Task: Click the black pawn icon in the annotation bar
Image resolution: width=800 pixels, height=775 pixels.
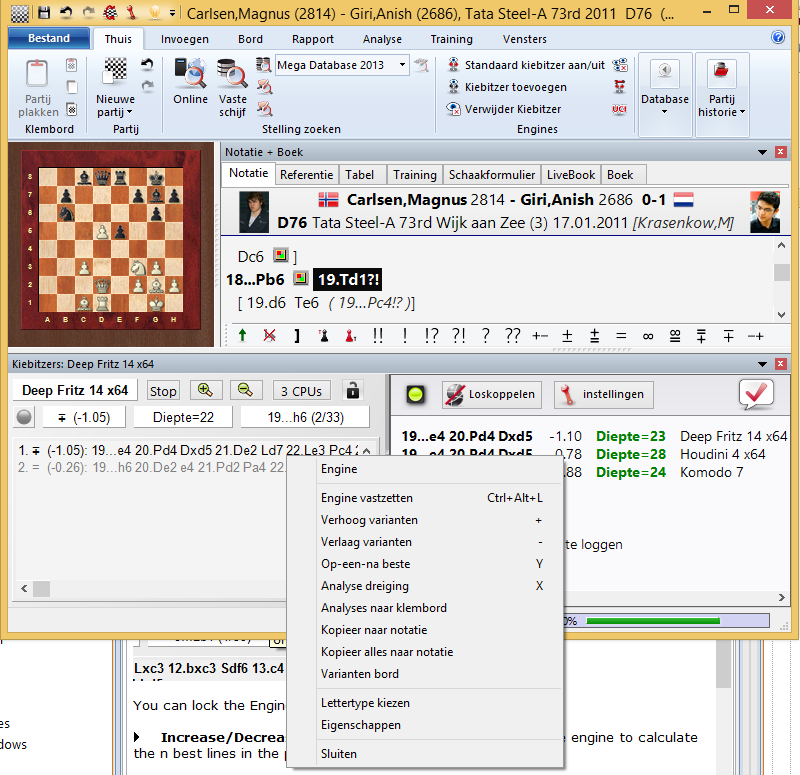Action: [x=323, y=336]
